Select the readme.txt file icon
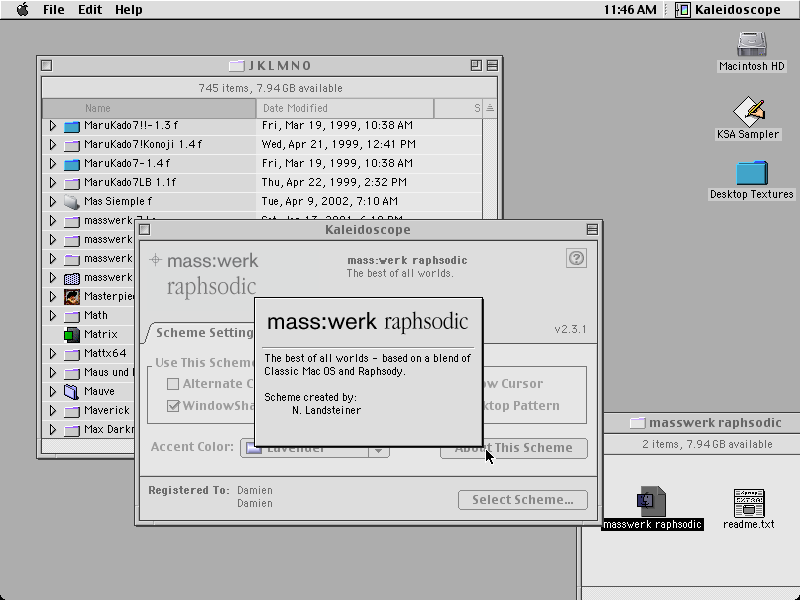The width and height of the screenshot is (800, 600). point(748,503)
